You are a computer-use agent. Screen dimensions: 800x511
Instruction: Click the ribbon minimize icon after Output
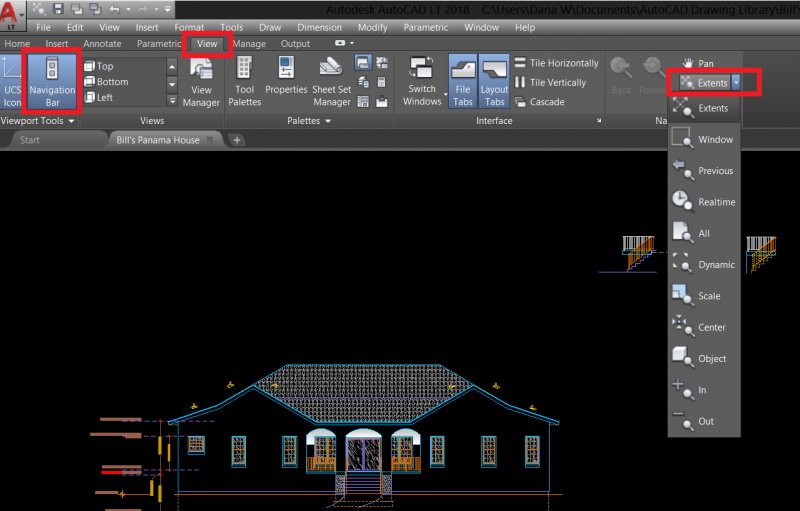(x=340, y=43)
